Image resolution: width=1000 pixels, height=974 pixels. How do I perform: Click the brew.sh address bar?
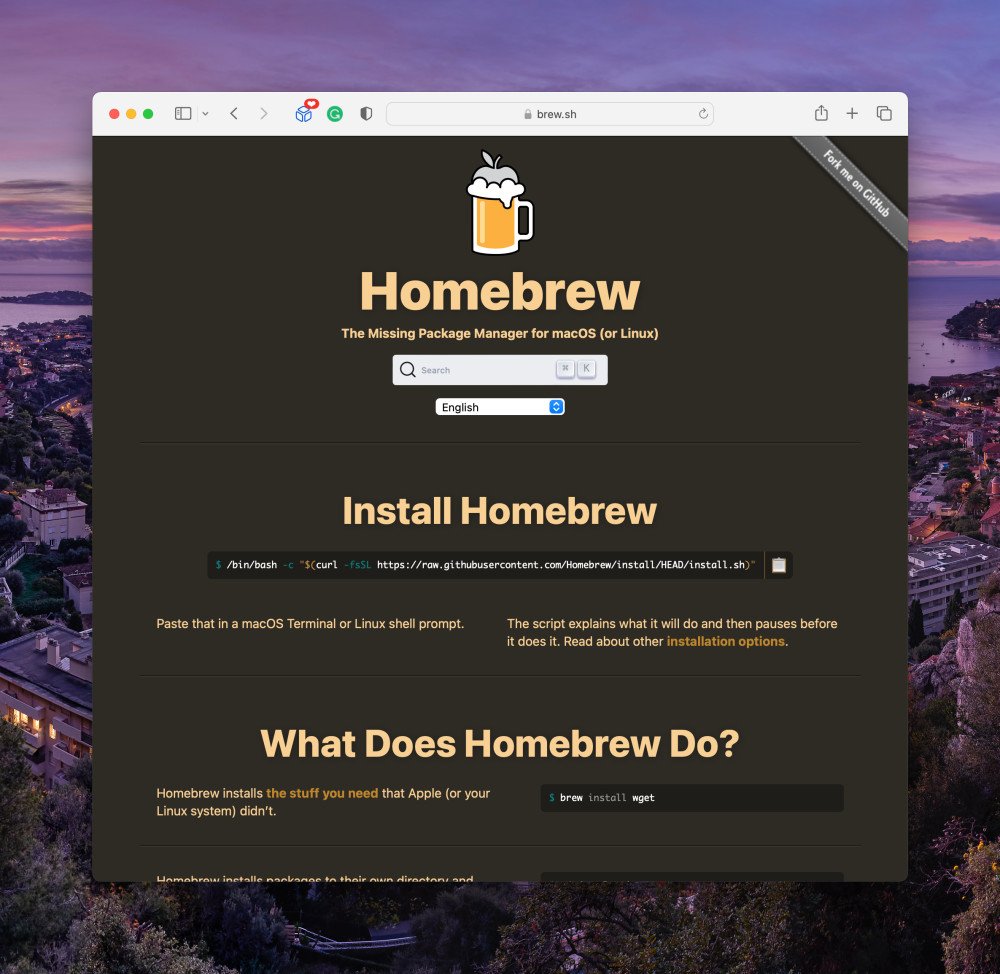tap(550, 114)
